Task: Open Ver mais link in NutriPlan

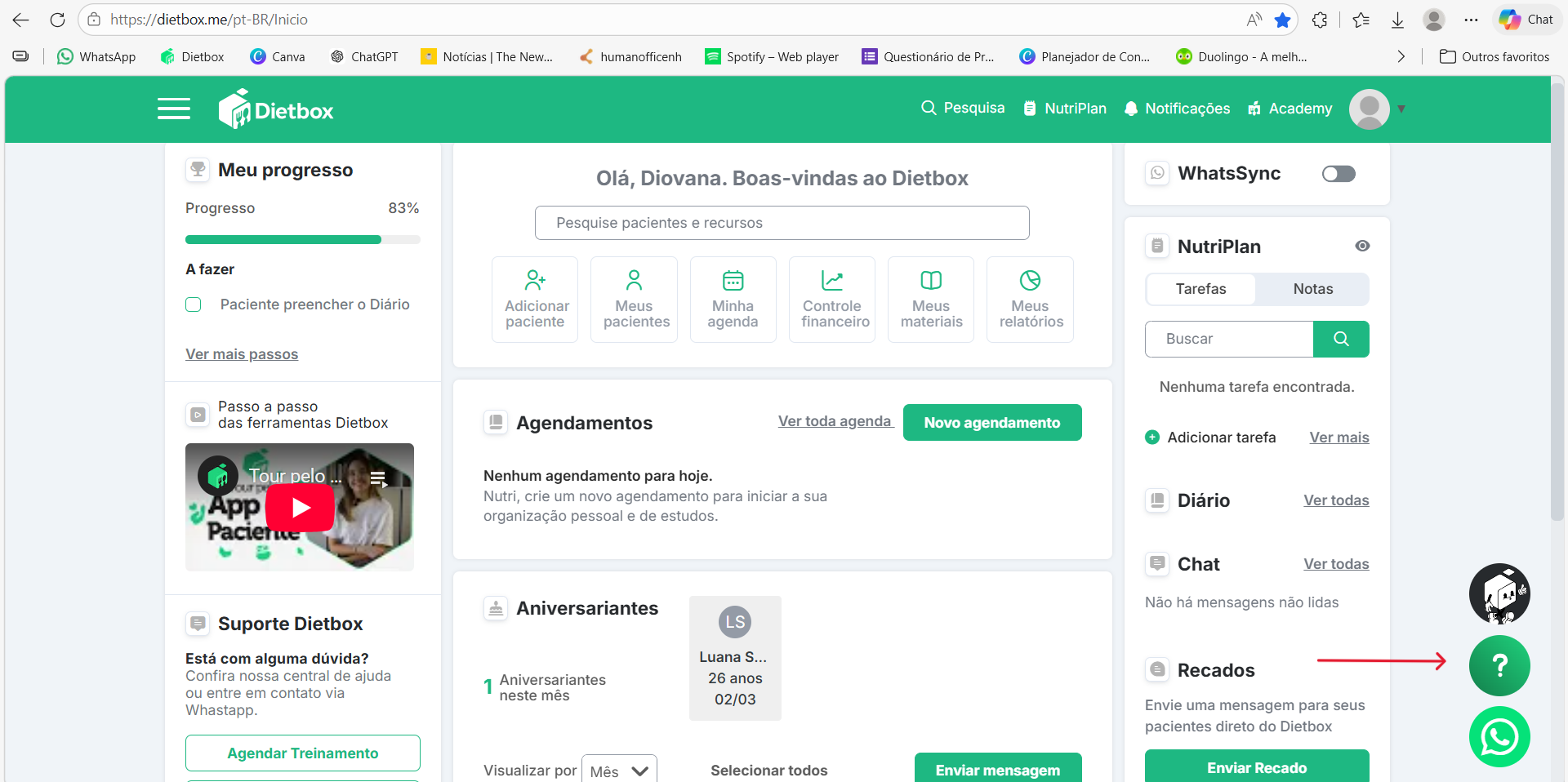Action: (1339, 438)
